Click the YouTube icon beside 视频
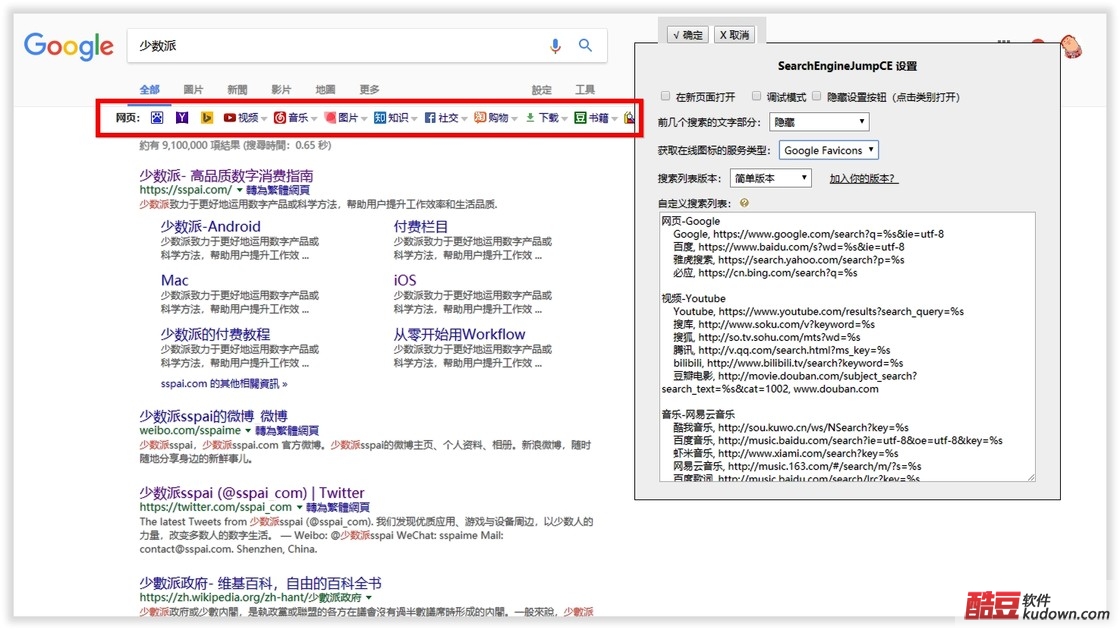The image size is (1120, 630). click(x=229, y=118)
